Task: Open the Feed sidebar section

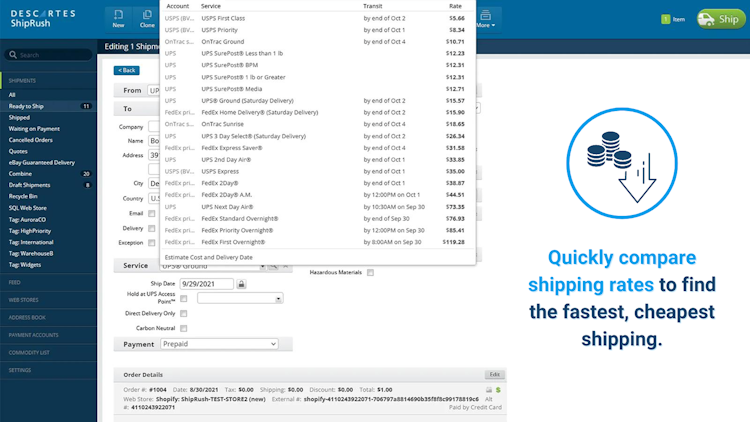Action: click(x=14, y=282)
